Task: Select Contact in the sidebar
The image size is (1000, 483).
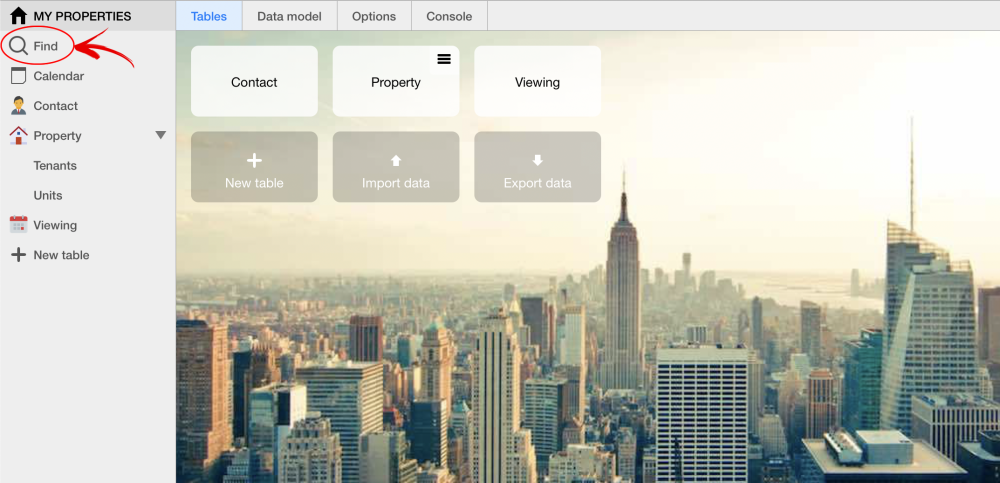Action: (x=55, y=106)
